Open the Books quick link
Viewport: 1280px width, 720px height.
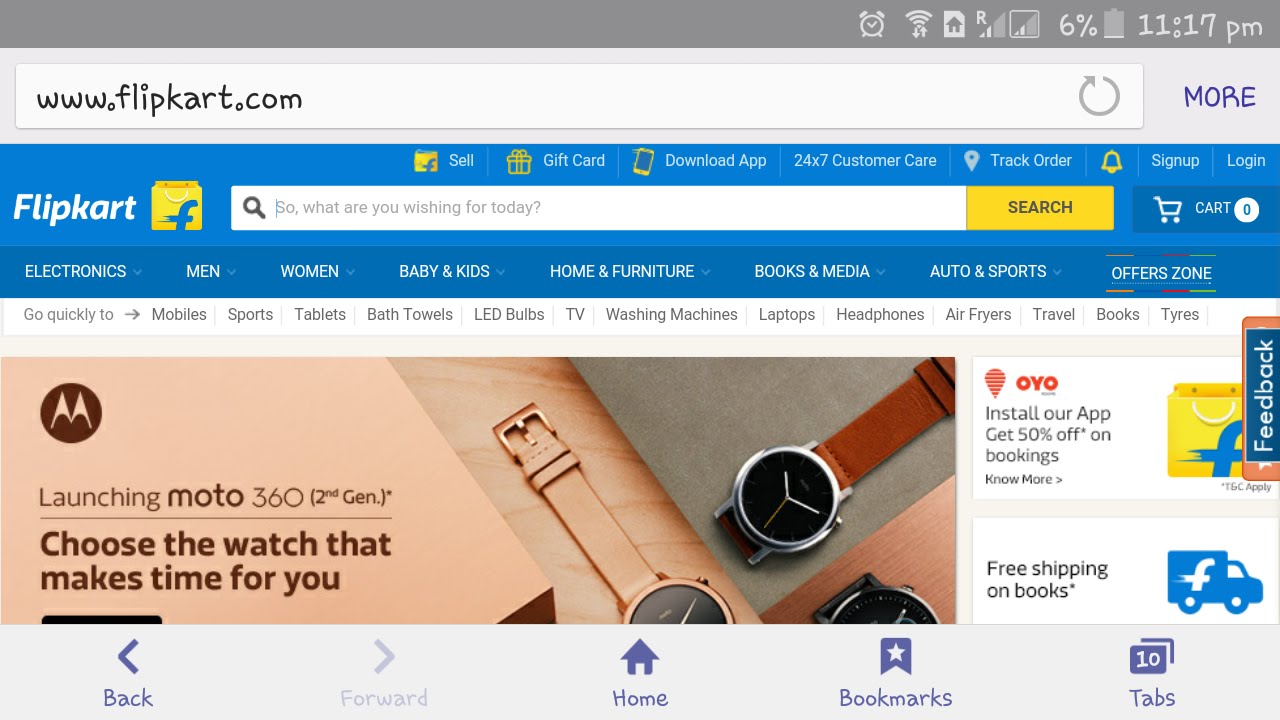tap(1118, 314)
